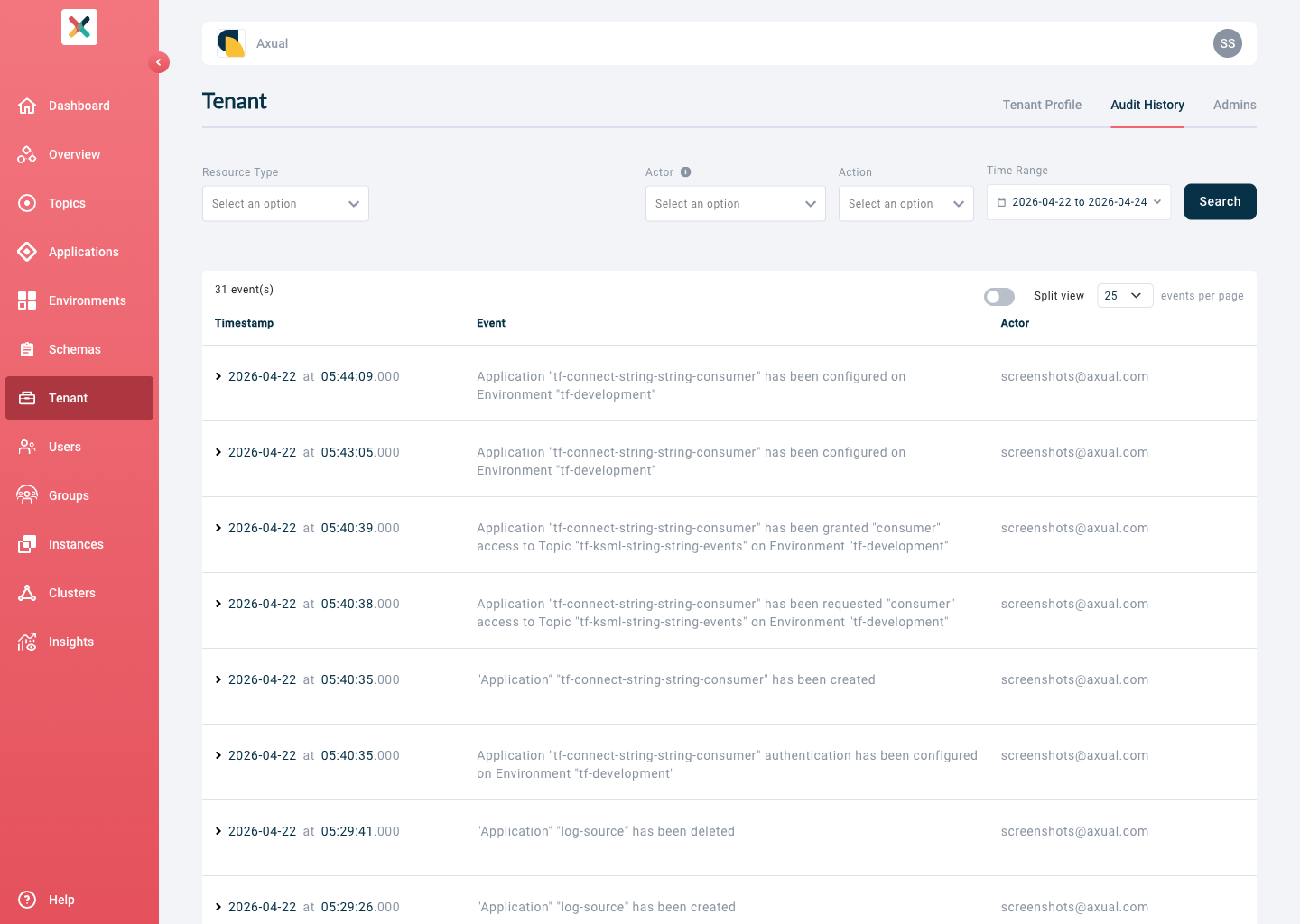The image size is (1300, 924).
Task: Click the Instances icon in sidebar
Action: coord(27,544)
